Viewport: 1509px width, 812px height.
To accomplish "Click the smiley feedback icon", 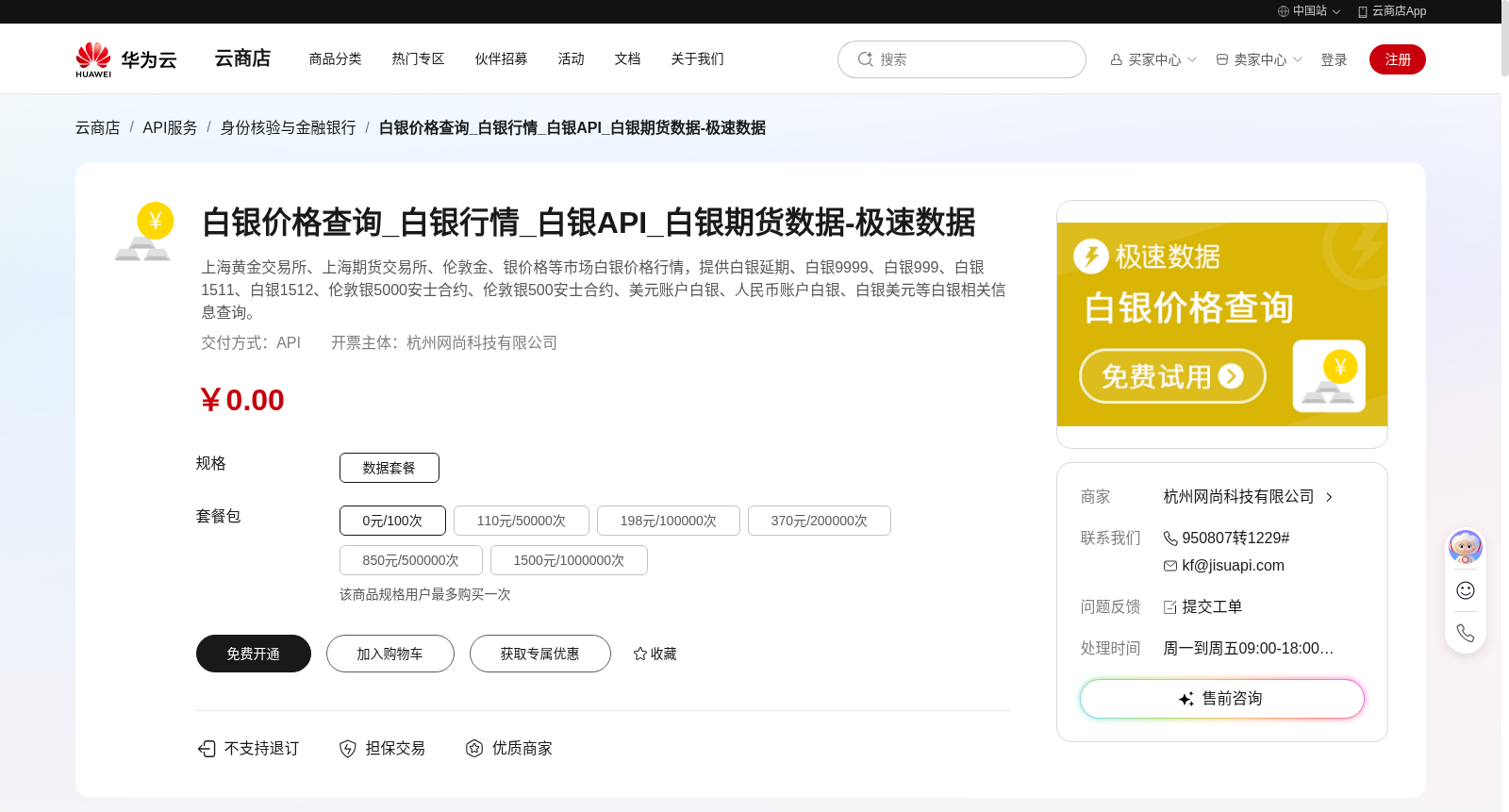I will pos(1466,590).
